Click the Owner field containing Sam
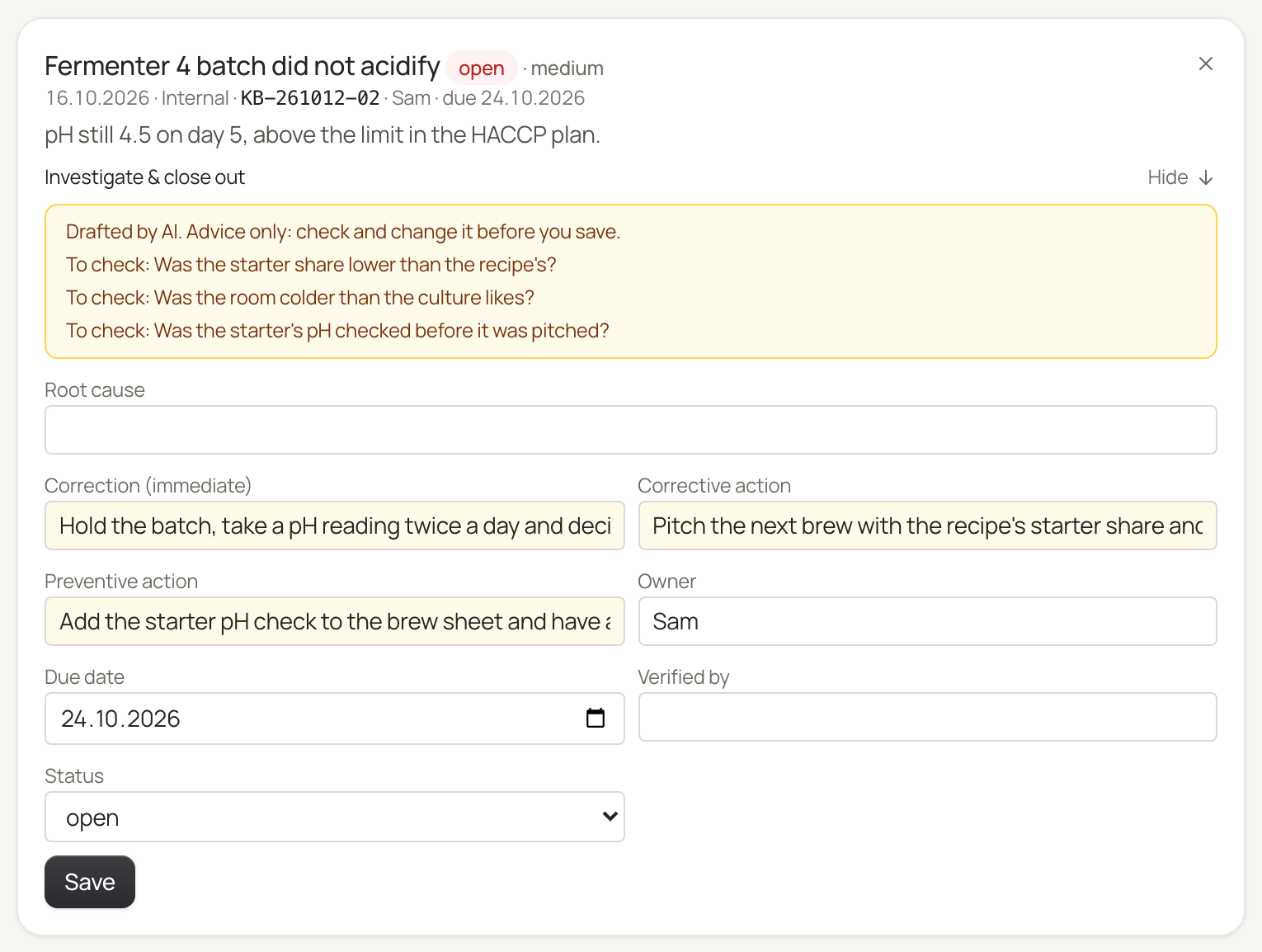The height and width of the screenshot is (952, 1262). tap(928, 621)
